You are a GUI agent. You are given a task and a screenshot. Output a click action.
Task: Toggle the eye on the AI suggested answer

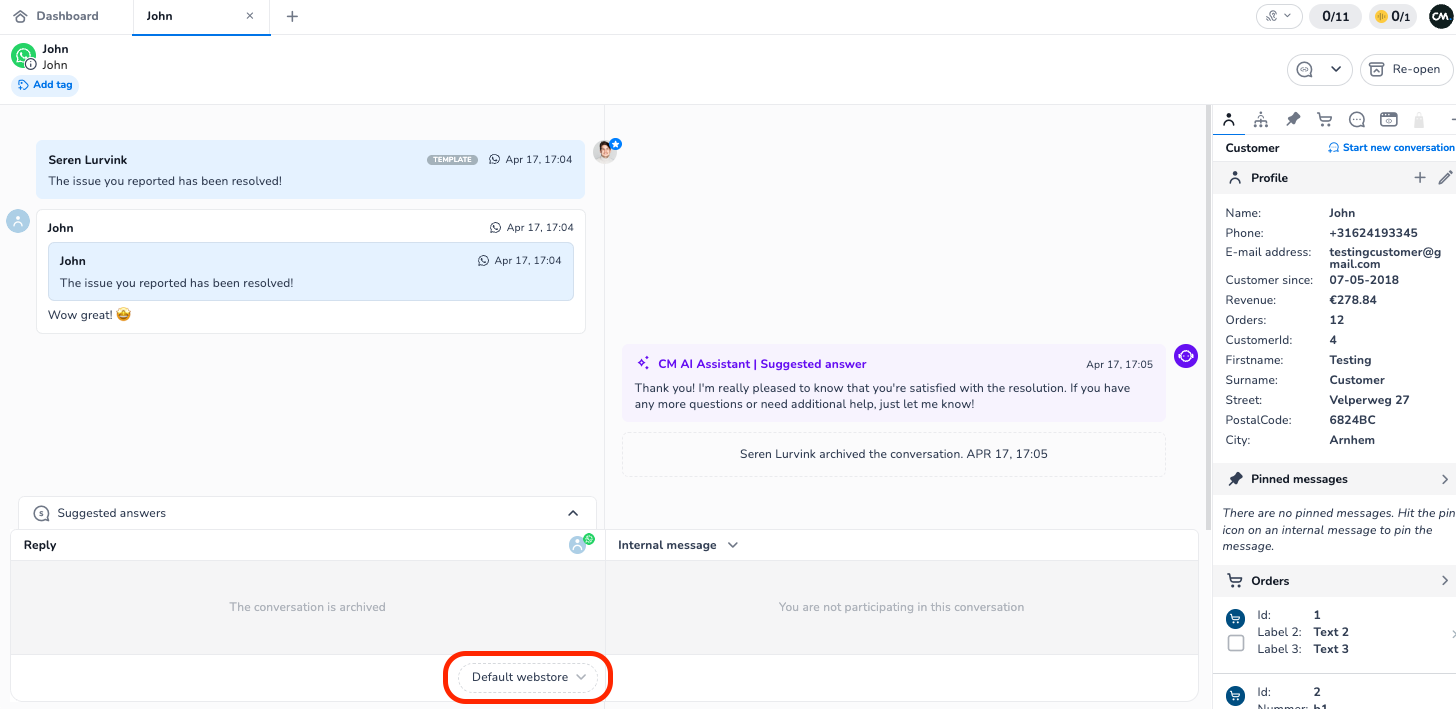tap(1185, 355)
